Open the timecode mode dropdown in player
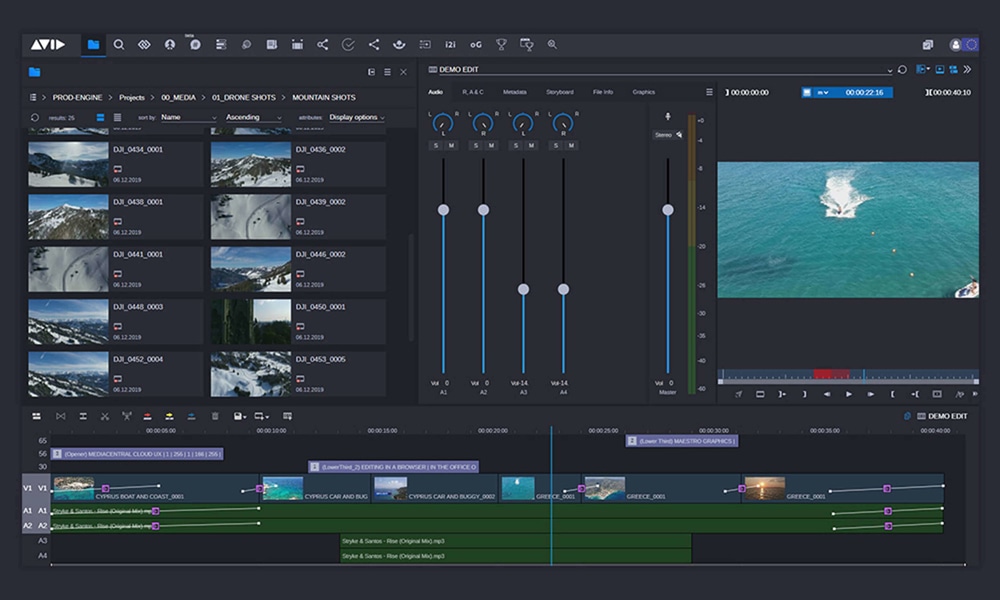This screenshot has width=1000, height=600. pos(823,93)
